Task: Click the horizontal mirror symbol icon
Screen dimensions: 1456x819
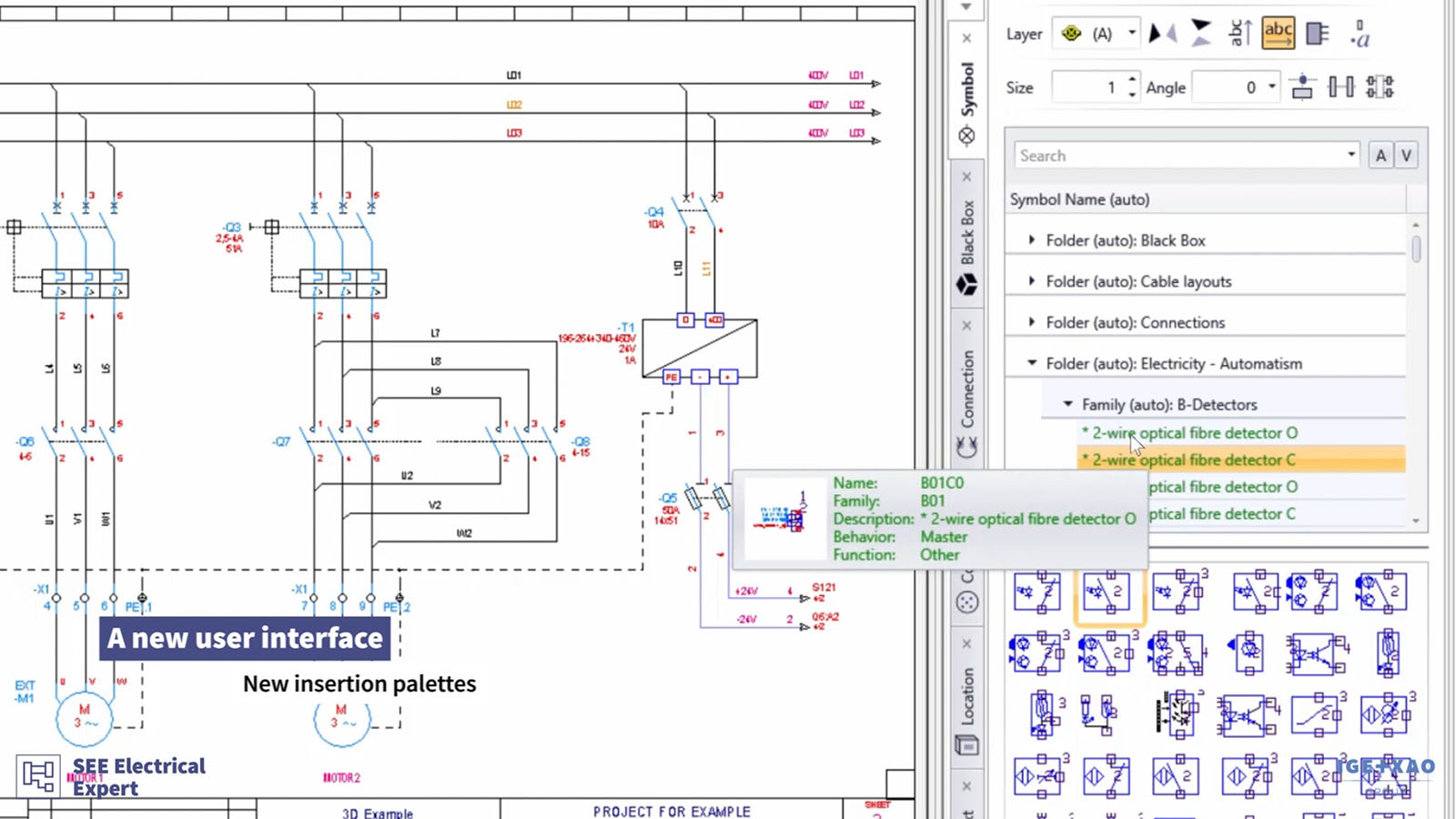Action: pyautogui.click(x=1163, y=34)
